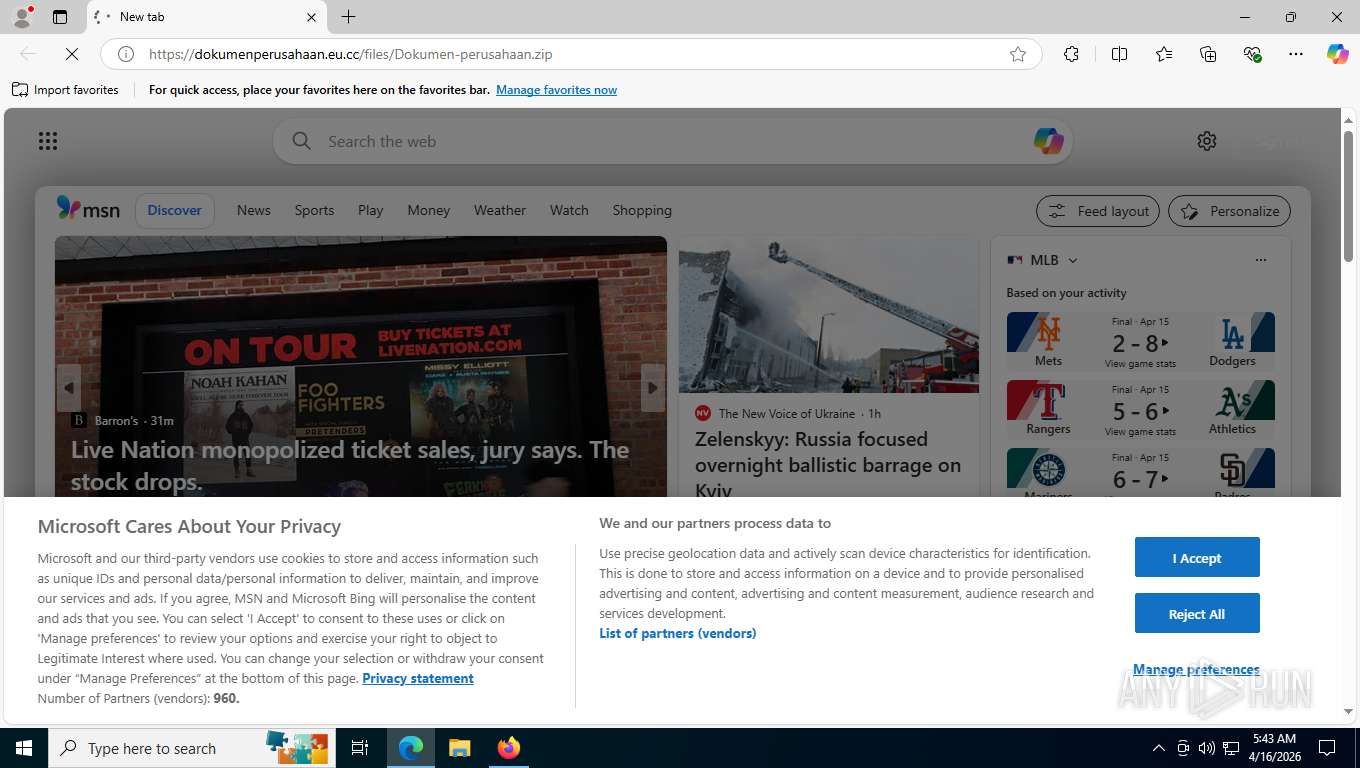This screenshot has height=768, width=1360.
Task: Open Browser essentials heart icon
Action: coord(1252,54)
